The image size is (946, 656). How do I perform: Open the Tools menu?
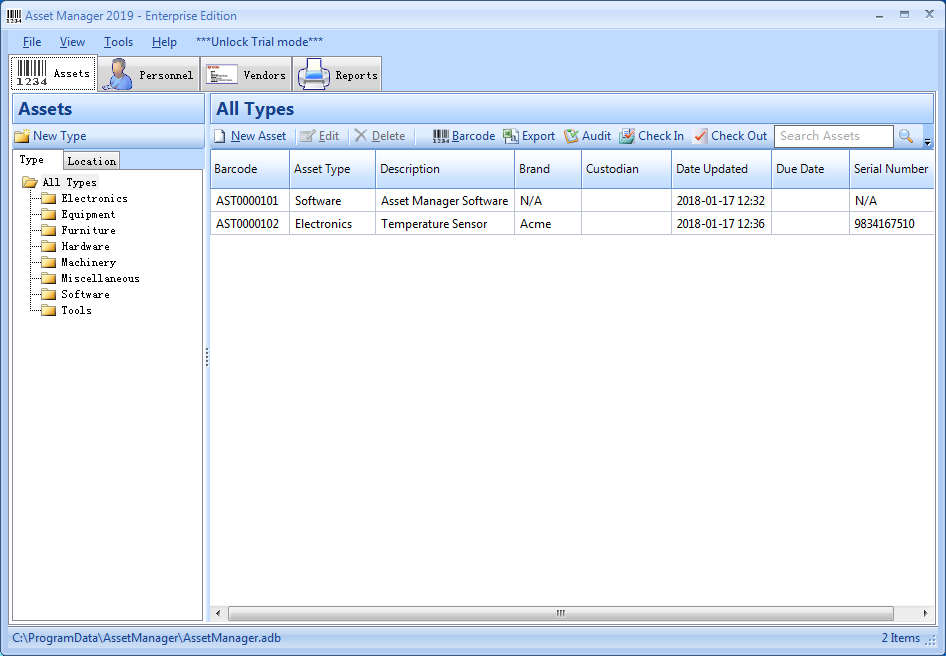click(x=118, y=42)
